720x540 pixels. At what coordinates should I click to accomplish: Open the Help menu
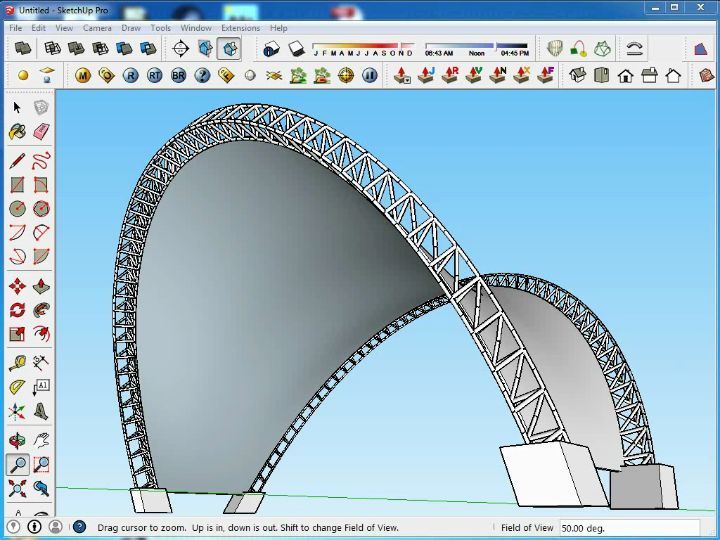tap(278, 28)
